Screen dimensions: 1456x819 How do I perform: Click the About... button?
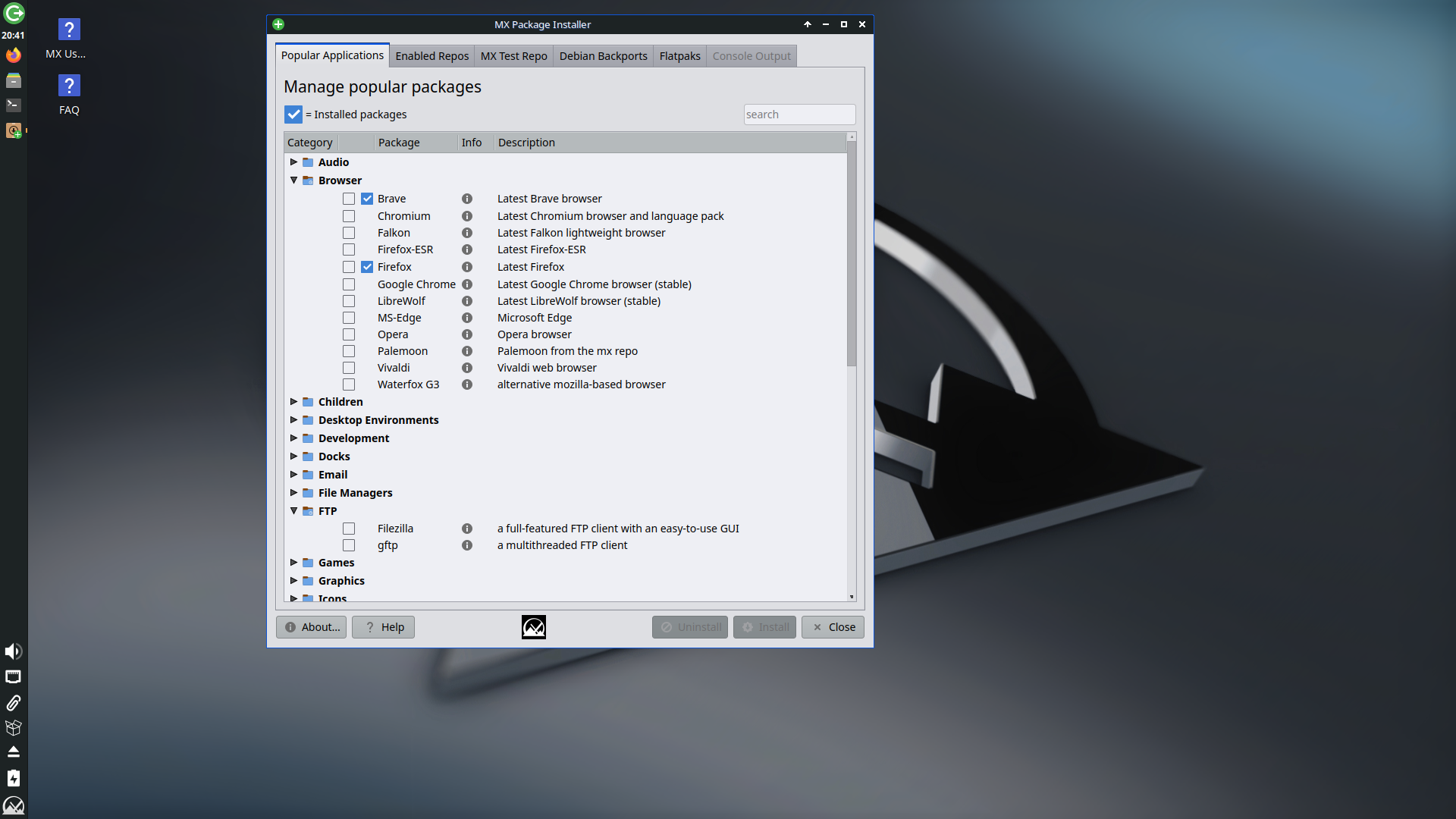tap(312, 627)
